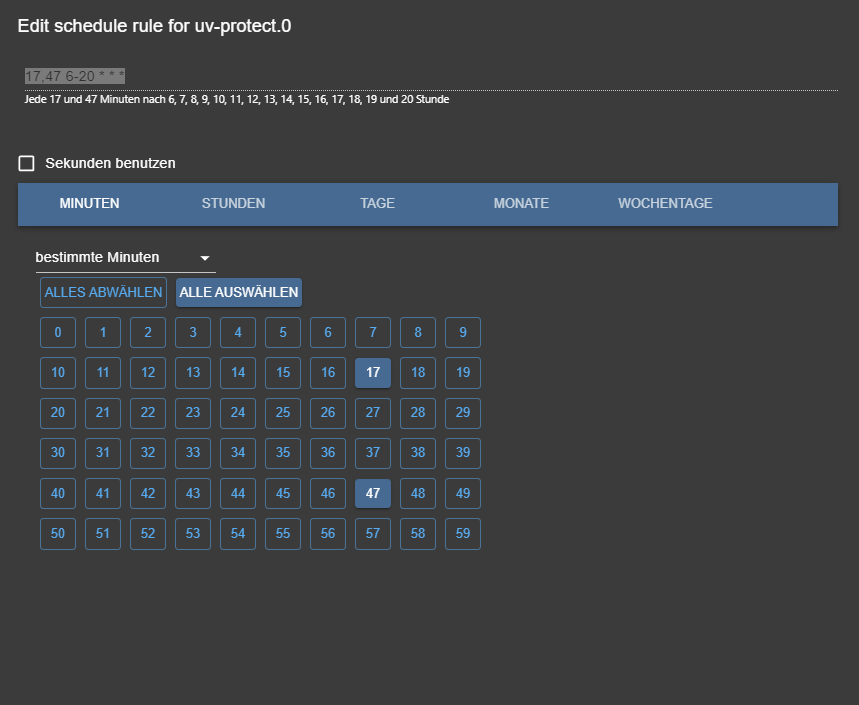Choose minute 27

(x=373, y=413)
